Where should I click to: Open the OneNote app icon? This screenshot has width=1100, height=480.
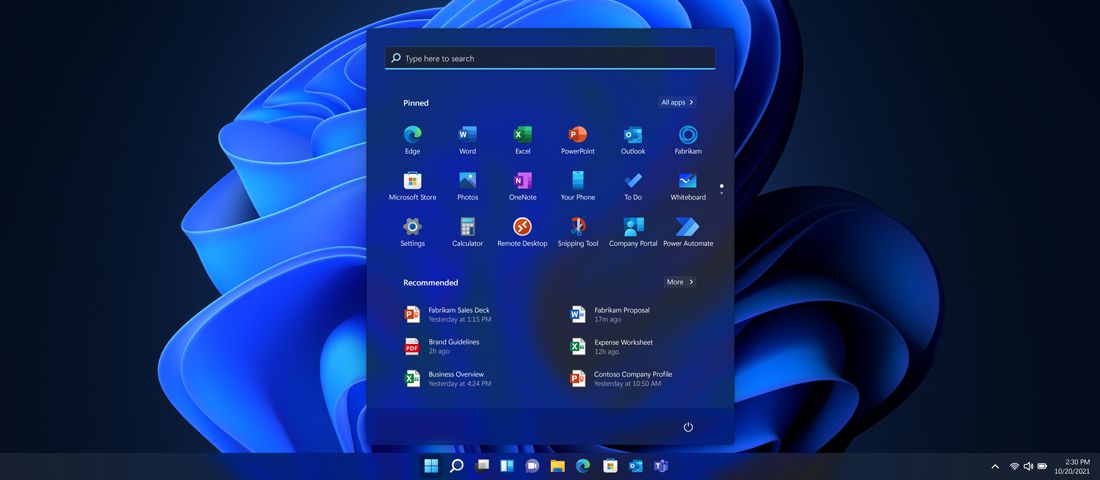[522, 182]
